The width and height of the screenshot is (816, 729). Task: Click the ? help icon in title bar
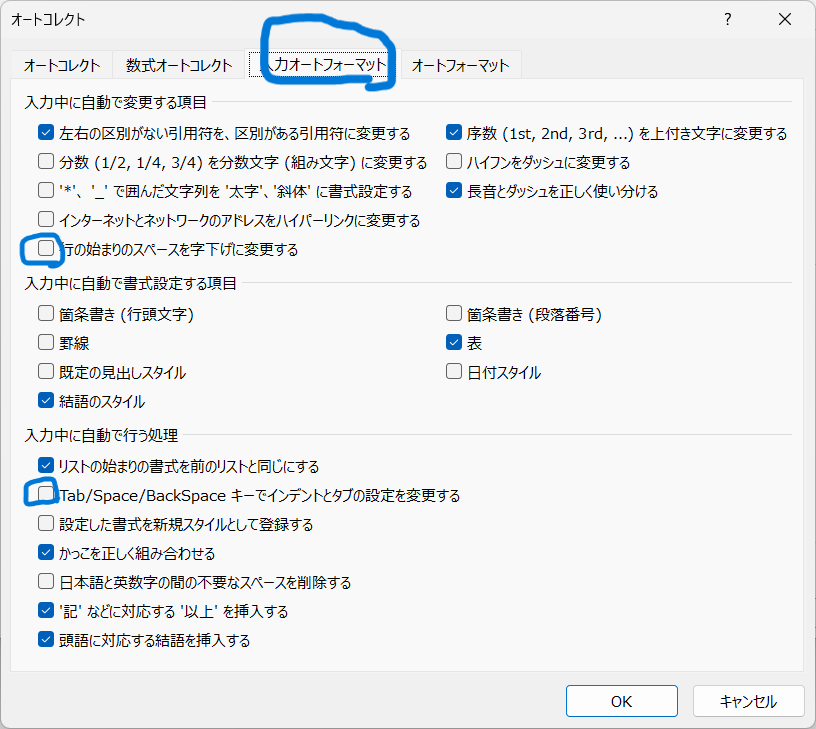pyautogui.click(x=727, y=19)
